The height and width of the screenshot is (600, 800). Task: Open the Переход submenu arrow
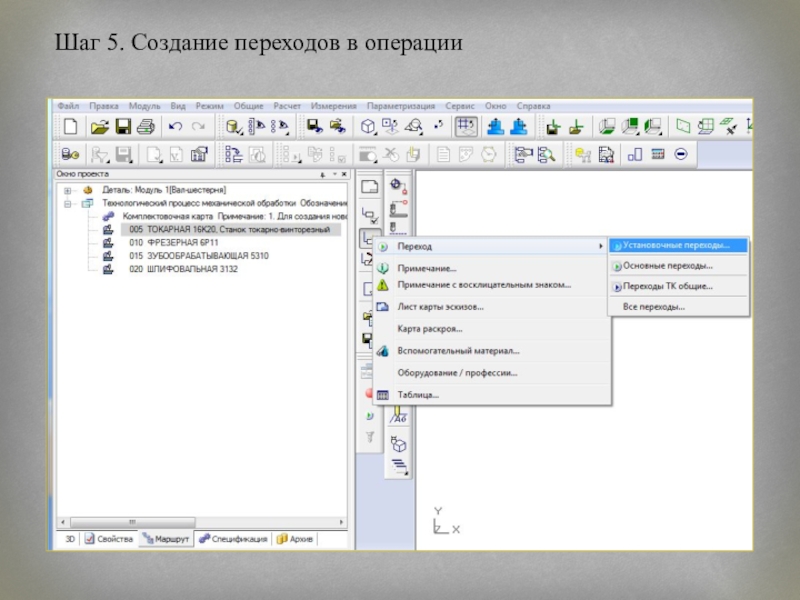click(601, 246)
